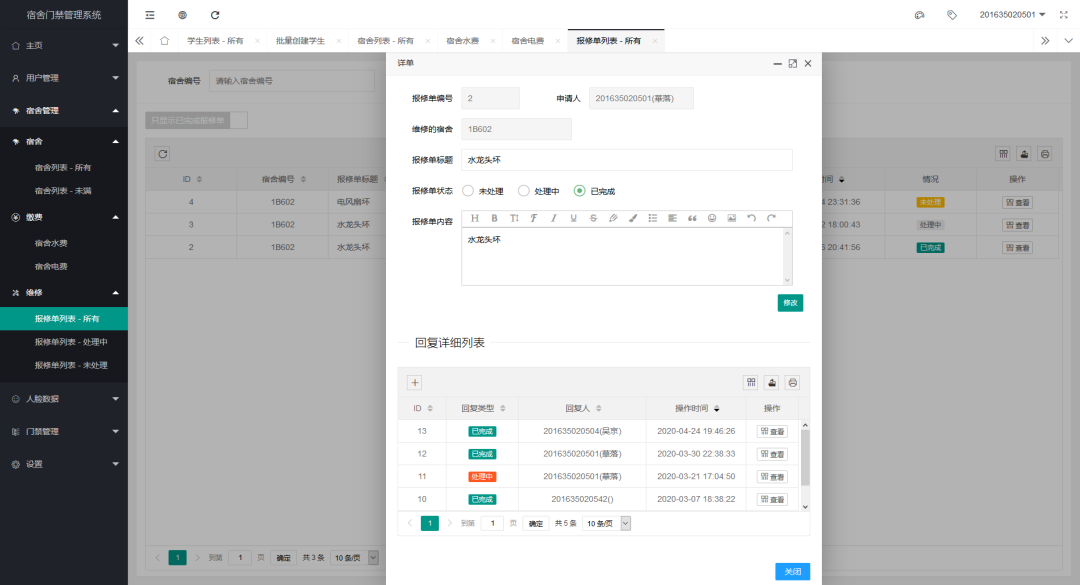Click the blue 关闭 button
1080x585 pixels.
coord(792,571)
